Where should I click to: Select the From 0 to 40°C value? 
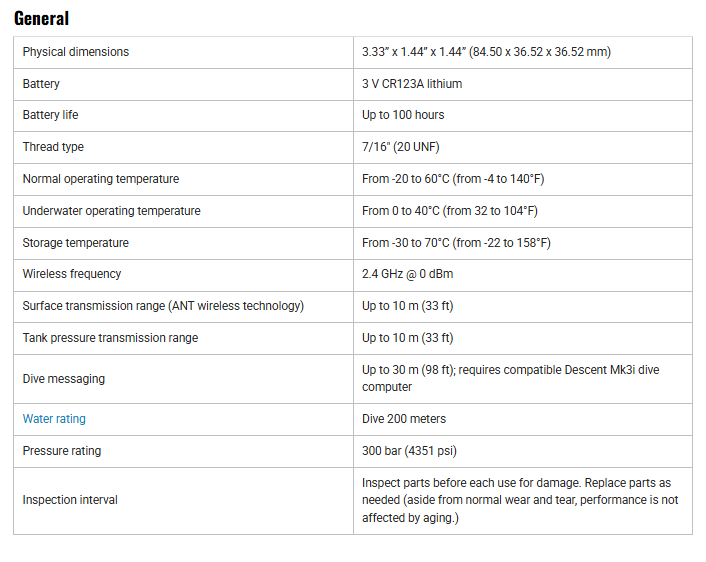pyautogui.click(x=450, y=211)
